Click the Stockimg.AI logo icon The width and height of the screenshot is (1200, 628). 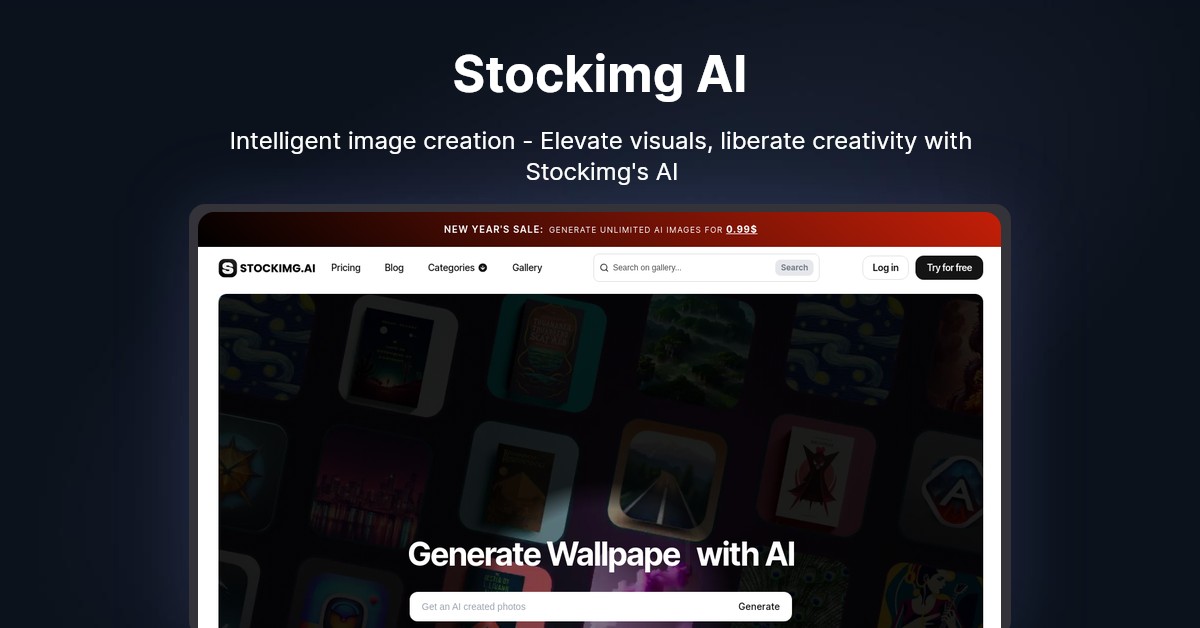tap(227, 268)
